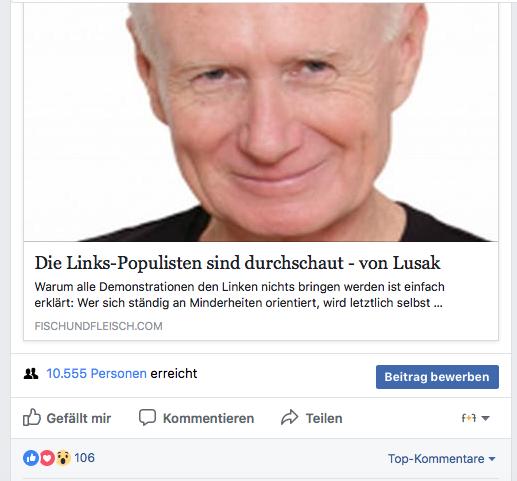Open the article preview portrait image

[x=261, y=122]
